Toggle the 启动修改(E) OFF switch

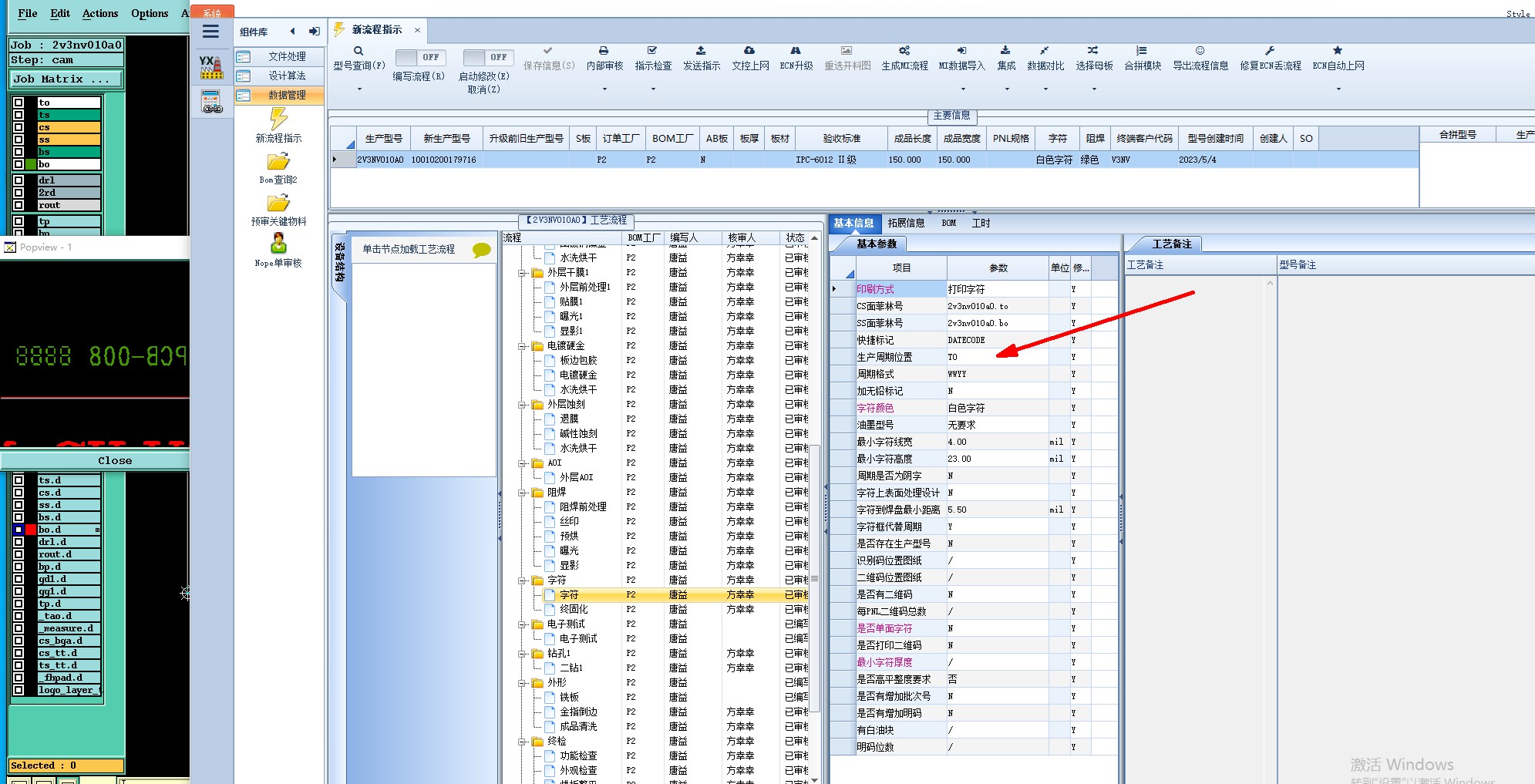488,57
